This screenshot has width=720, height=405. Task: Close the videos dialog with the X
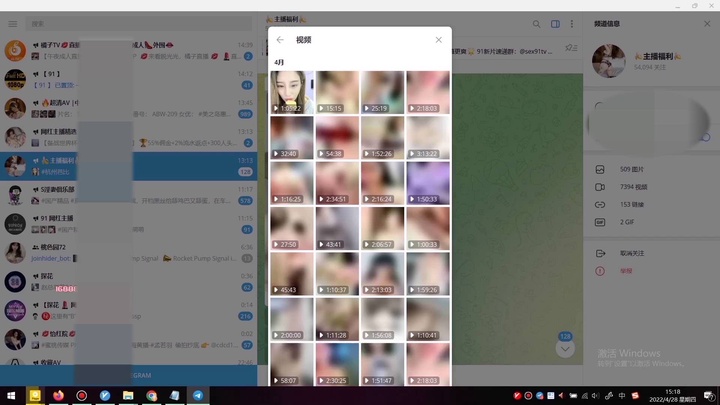click(x=438, y=40)
